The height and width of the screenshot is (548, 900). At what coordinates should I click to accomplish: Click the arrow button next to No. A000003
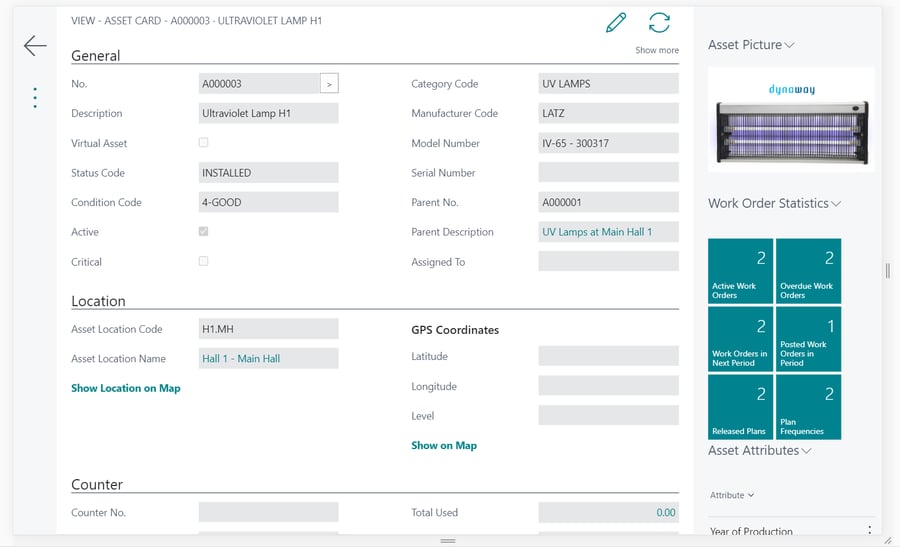click(329, 84)
